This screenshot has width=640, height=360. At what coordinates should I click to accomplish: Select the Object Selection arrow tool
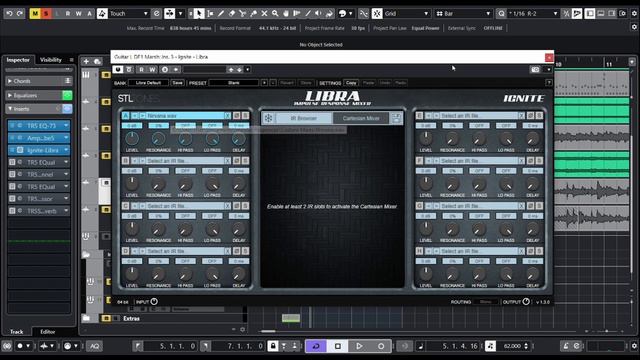pos(199,13)
